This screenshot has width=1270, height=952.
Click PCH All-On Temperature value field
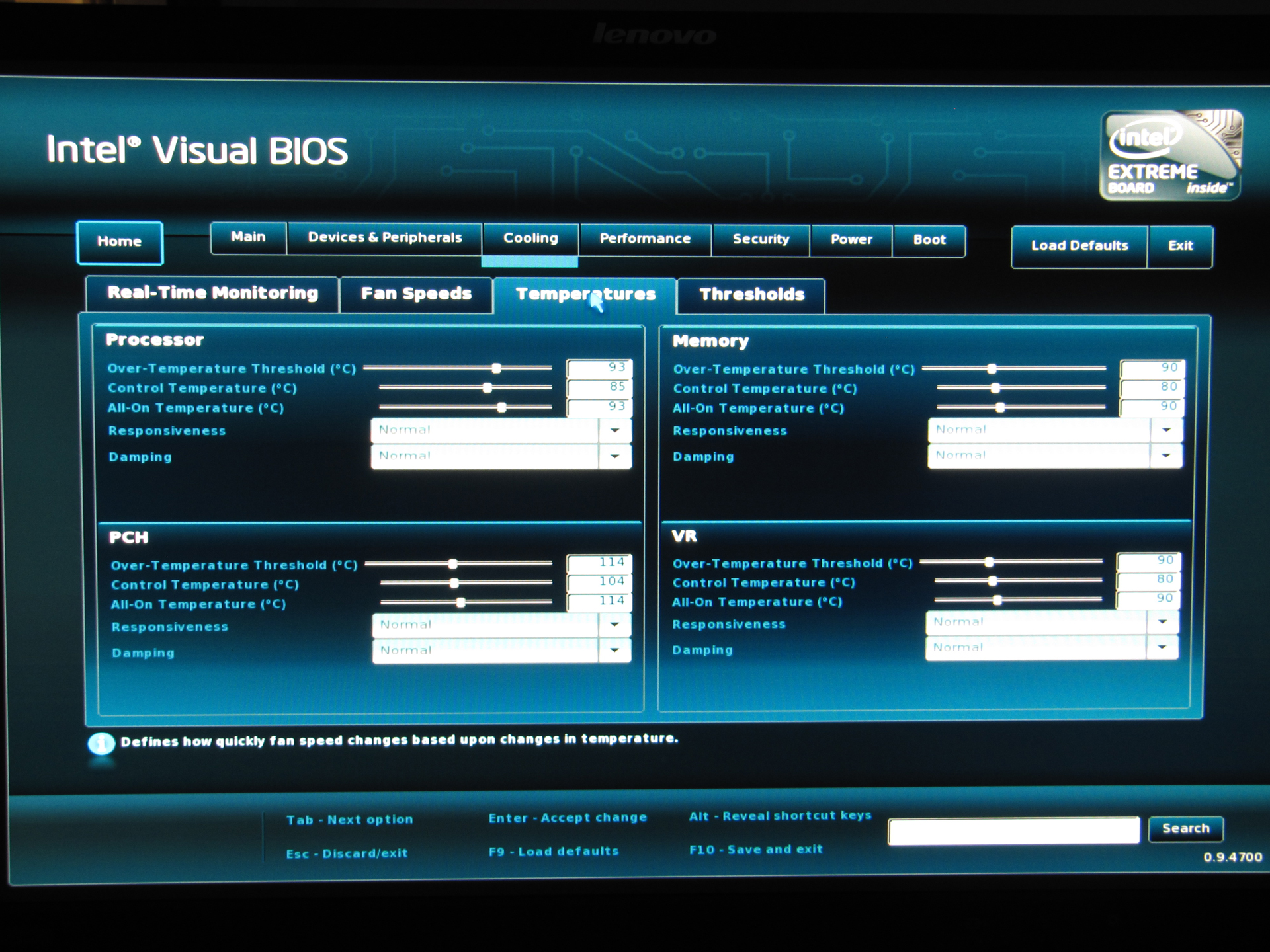[x=599, y=601]
